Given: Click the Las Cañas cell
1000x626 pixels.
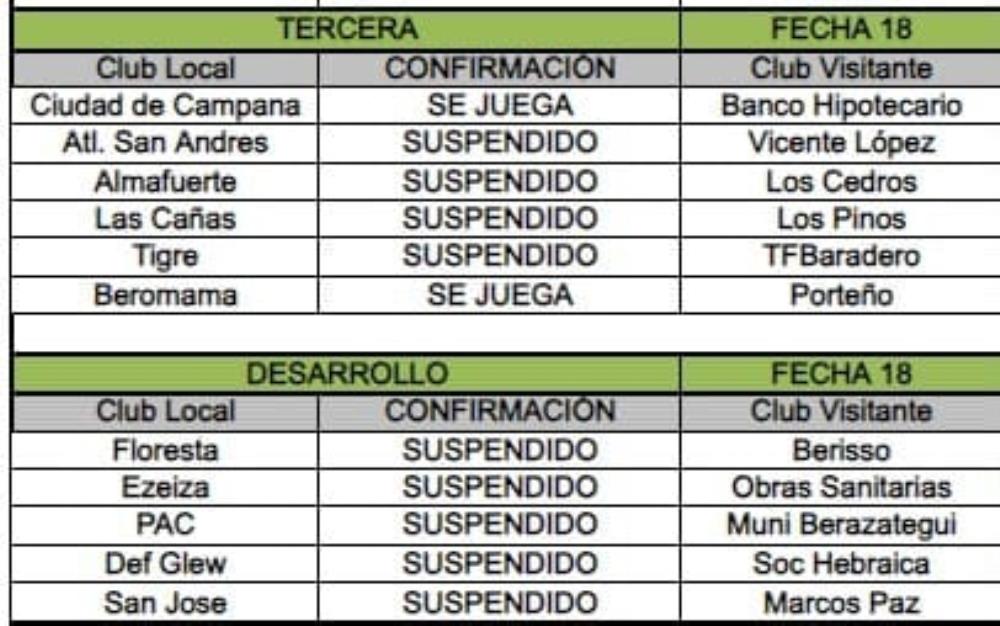Looking at the screenshot, I should point(166,219).
